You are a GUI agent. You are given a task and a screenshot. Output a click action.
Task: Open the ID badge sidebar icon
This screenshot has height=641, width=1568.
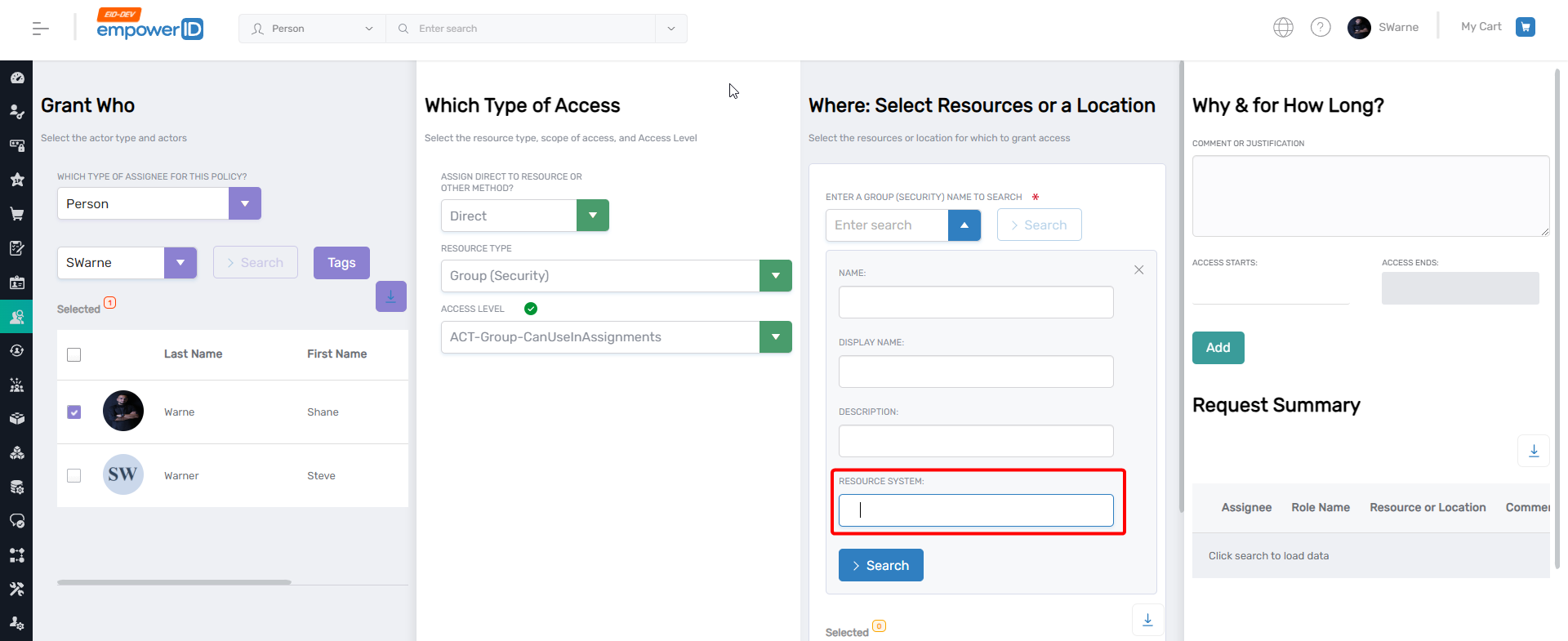click(16, 283)
